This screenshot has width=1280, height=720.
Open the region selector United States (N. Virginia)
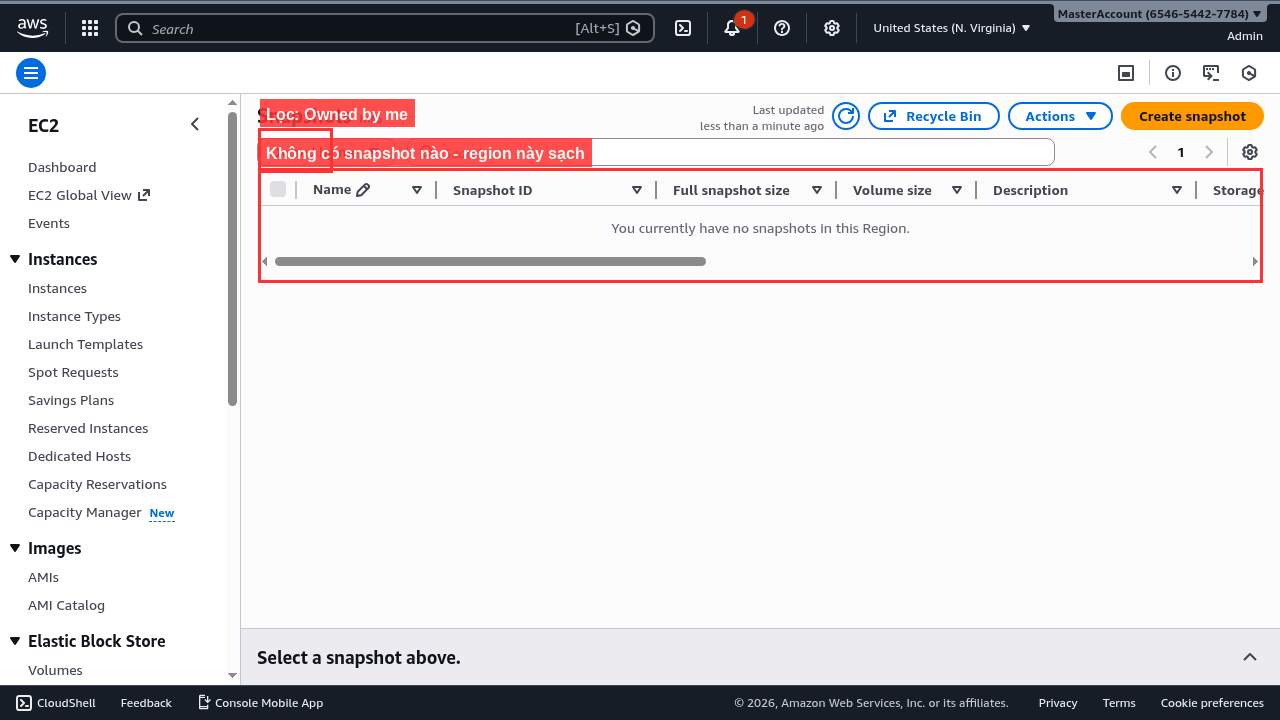(x=951, y=28)
